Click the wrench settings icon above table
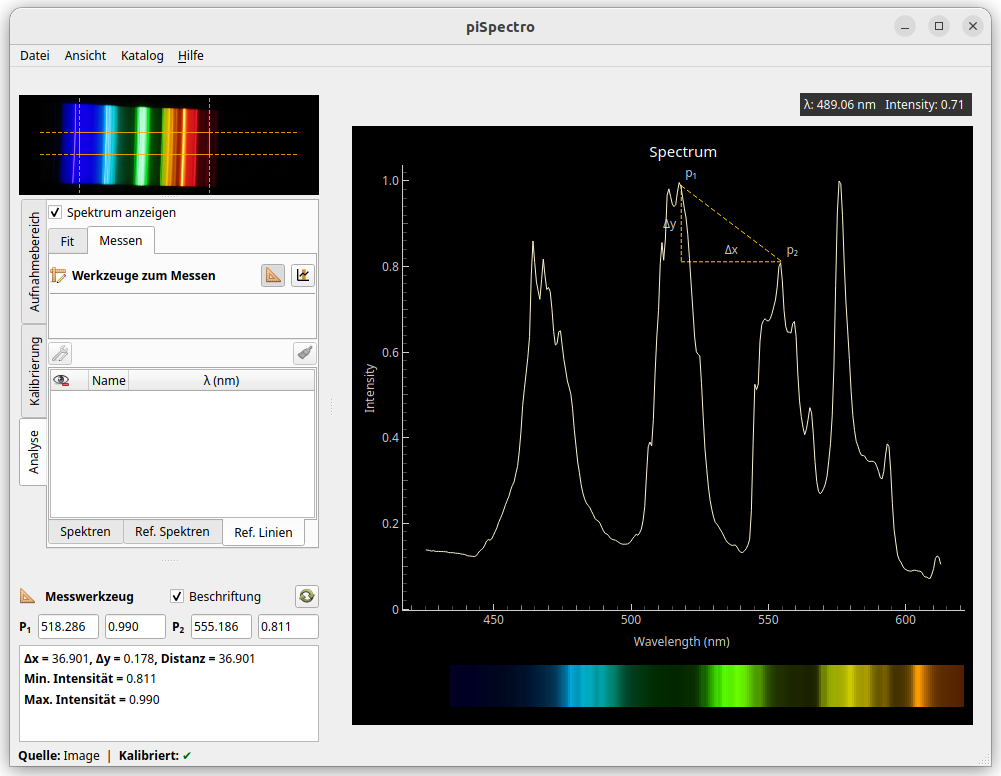The height and width of the screenshot is (776, 1001). (60, 353)
